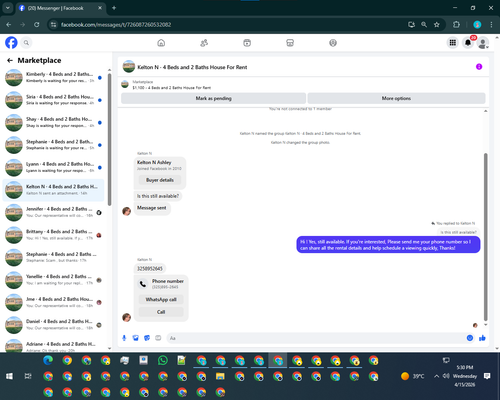This screenshot has width=500, height=400.
Task: Open the Groups icon in top navigation
Action: coord(333,43)
